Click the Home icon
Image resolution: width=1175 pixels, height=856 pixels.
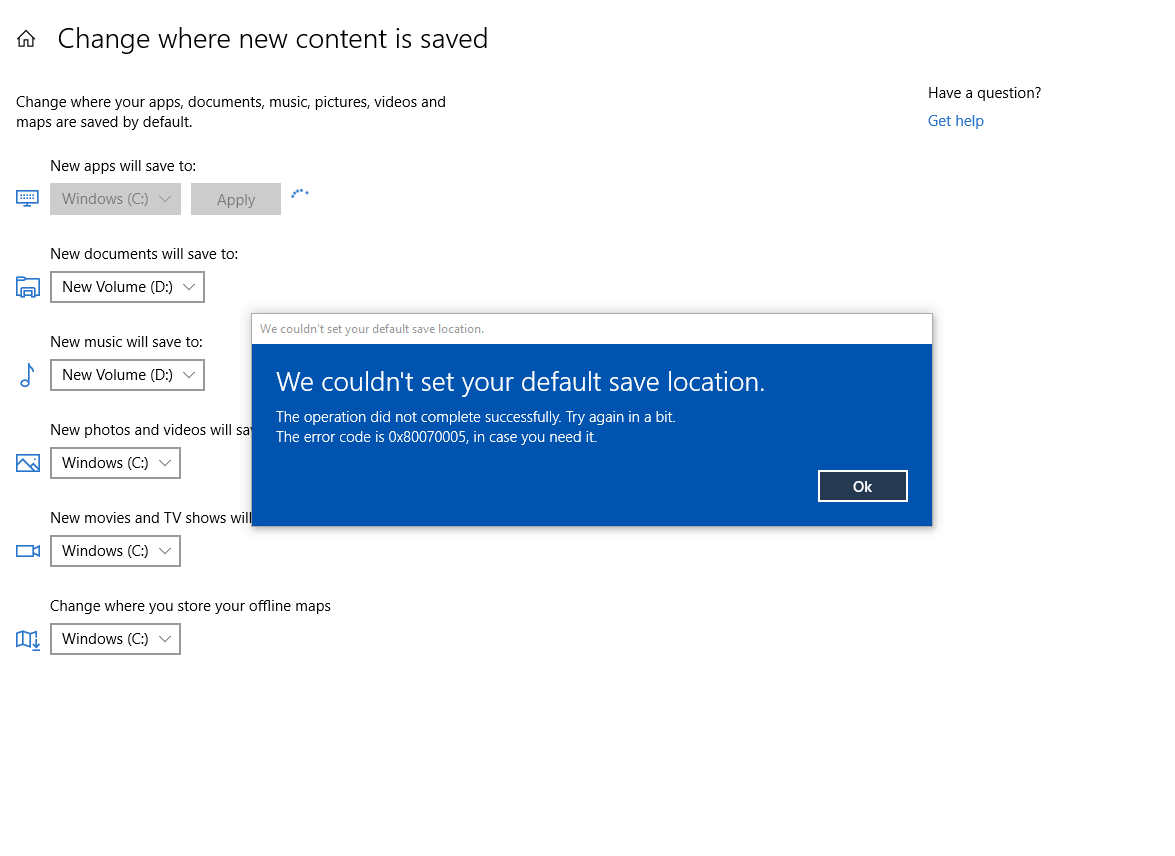pos(24,38)
